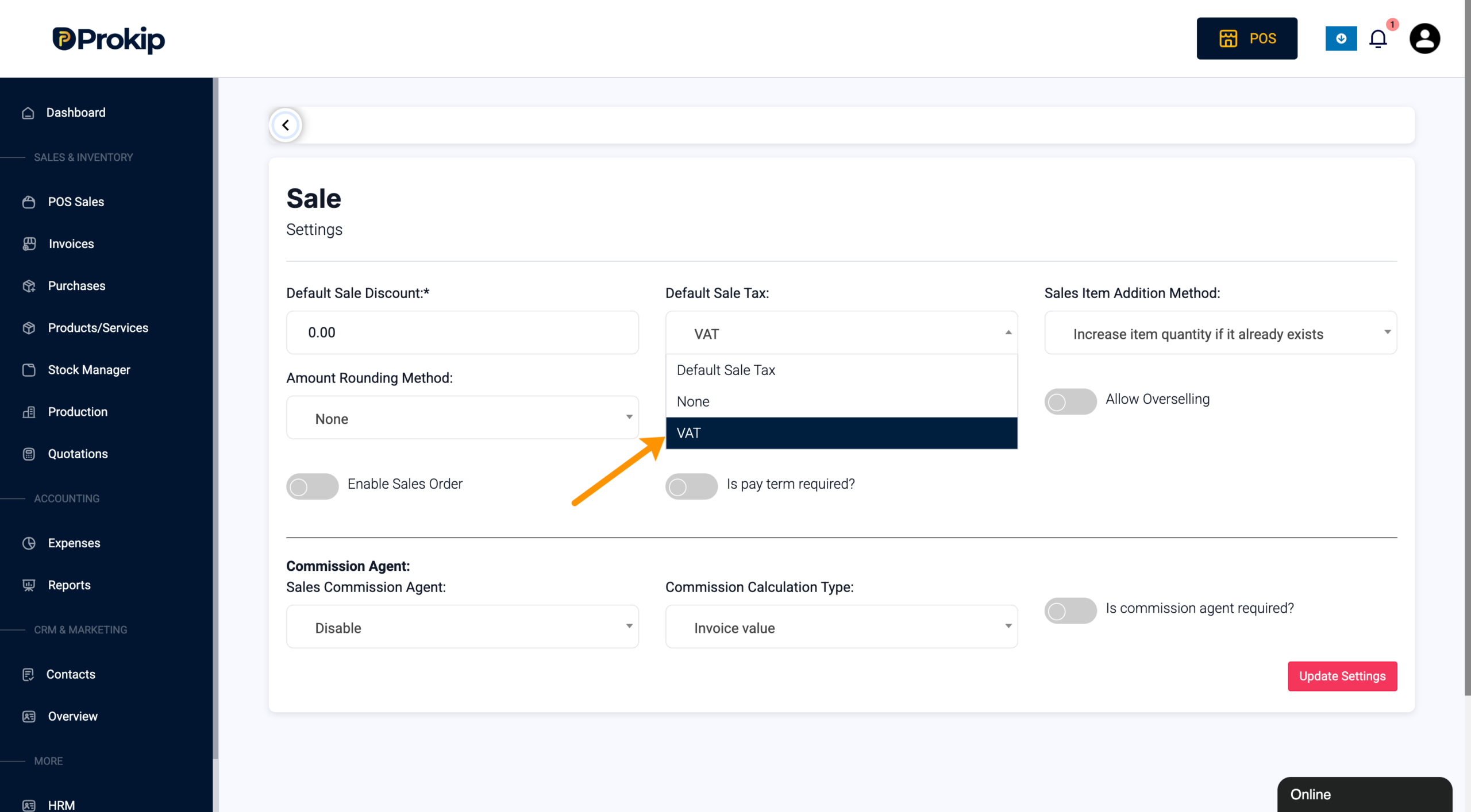Toggle Is commission agent required

[1070, 610]
